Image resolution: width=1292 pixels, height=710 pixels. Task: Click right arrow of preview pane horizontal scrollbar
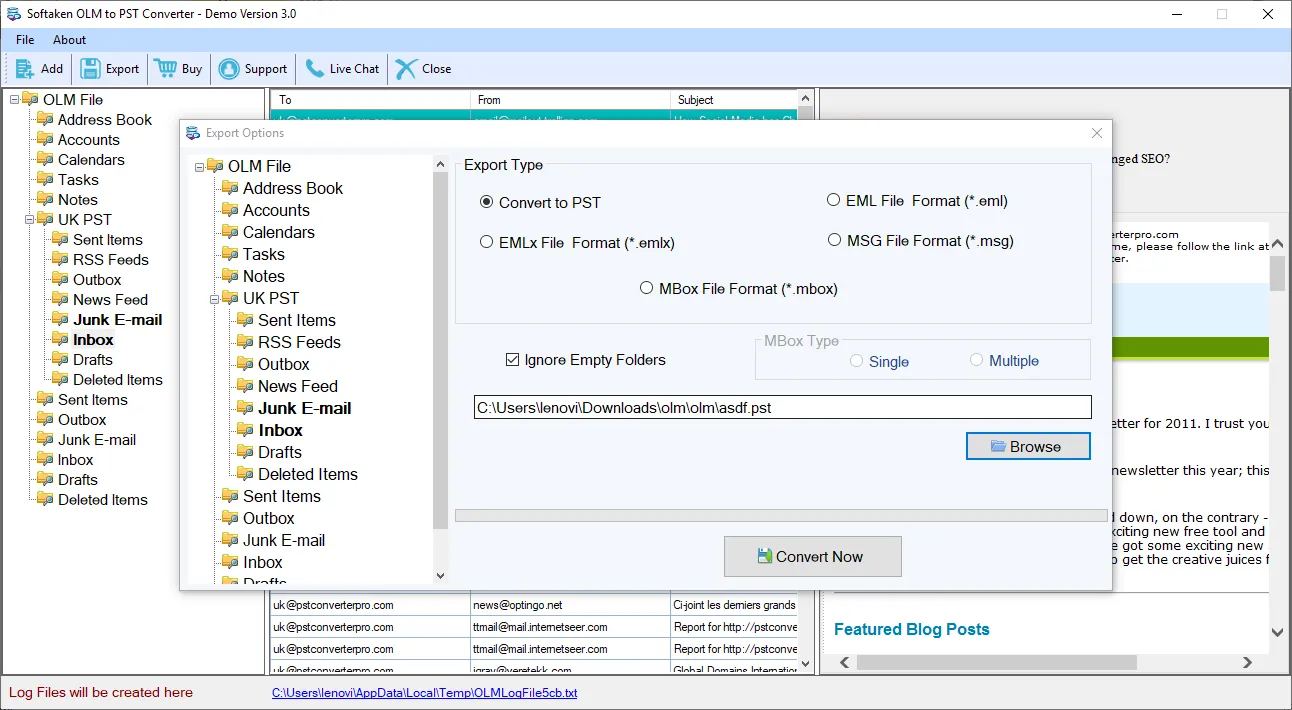(x=1247, y=662)
